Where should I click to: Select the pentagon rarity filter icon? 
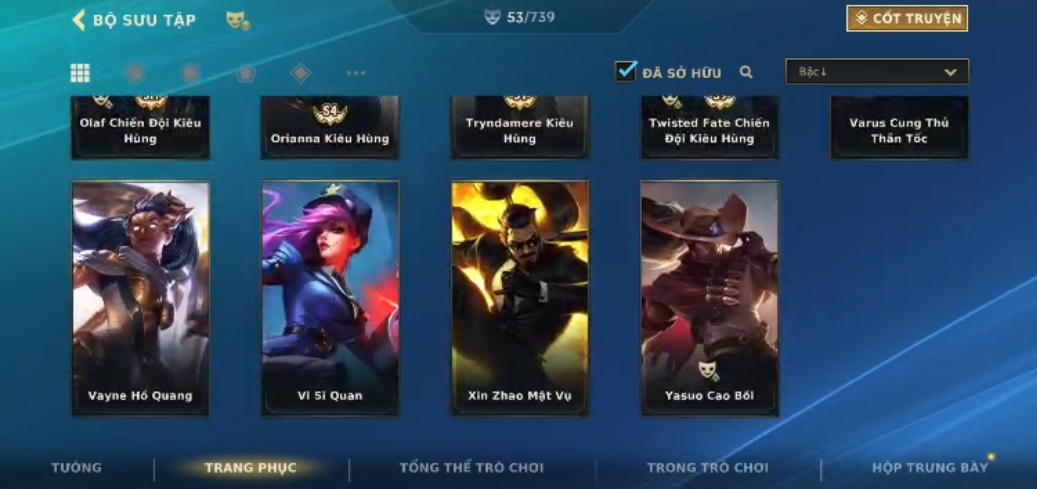246,73
